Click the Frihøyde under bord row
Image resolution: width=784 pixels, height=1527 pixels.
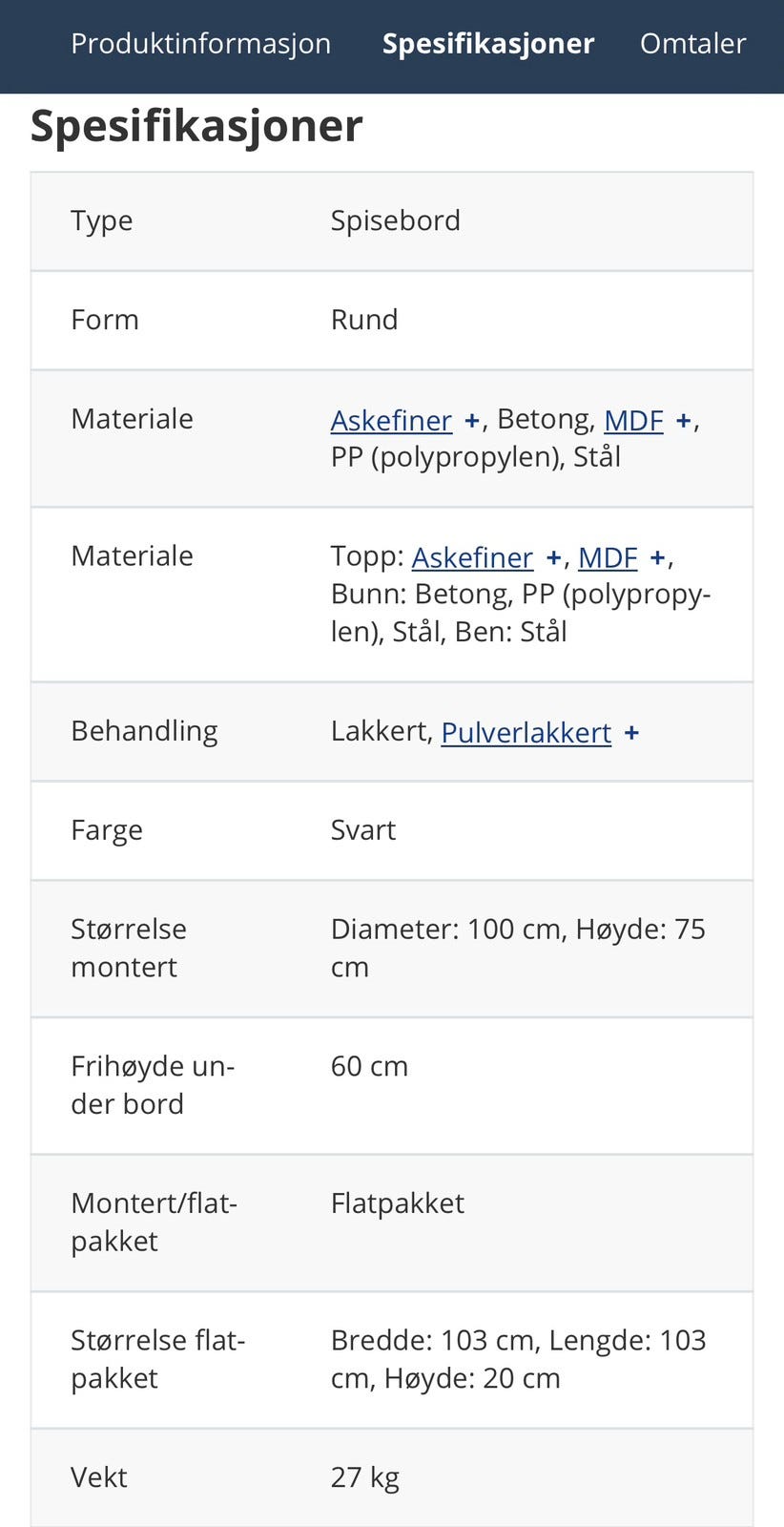370,1066
